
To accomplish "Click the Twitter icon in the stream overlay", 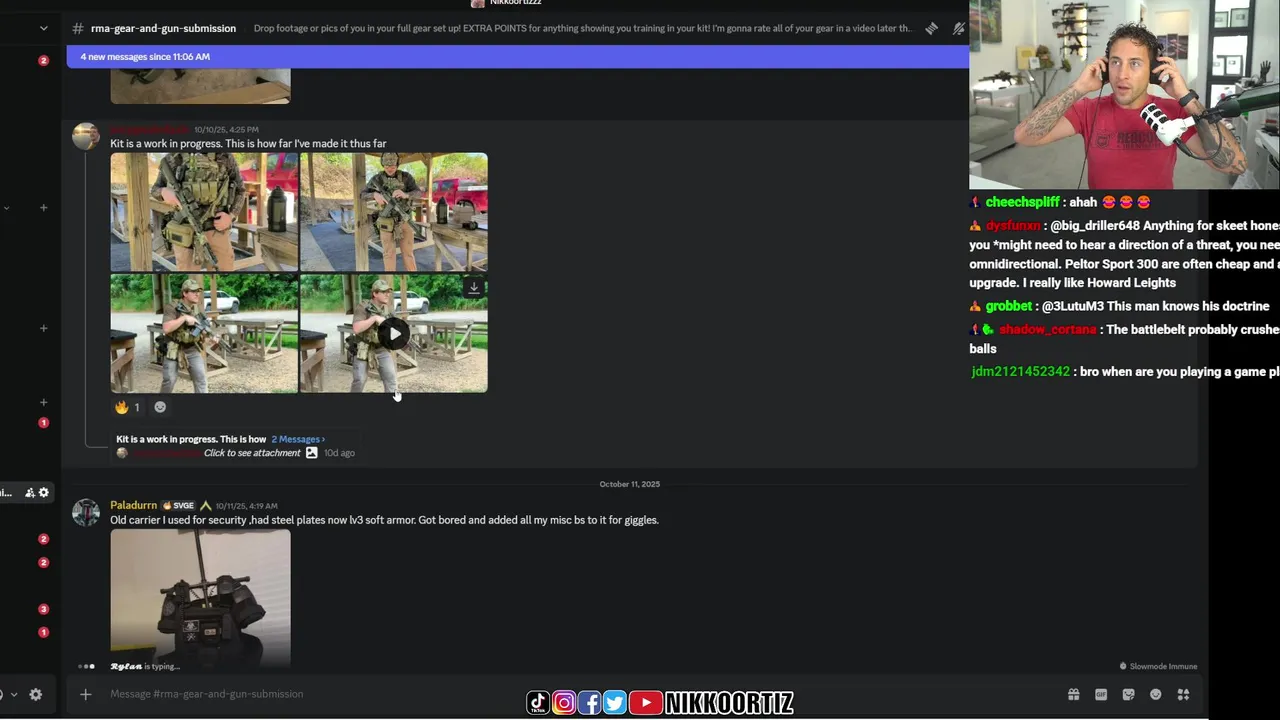I will click(x=615, y=703).
